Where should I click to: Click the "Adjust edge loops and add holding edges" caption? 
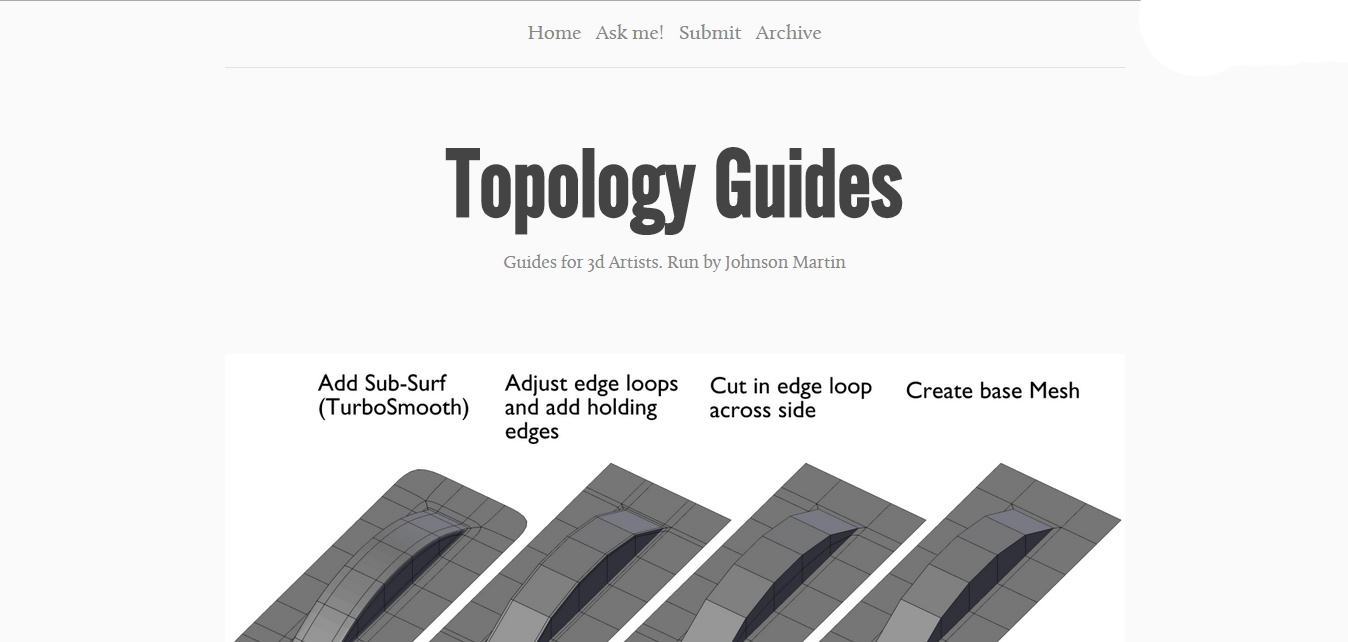tap(591, 407)
